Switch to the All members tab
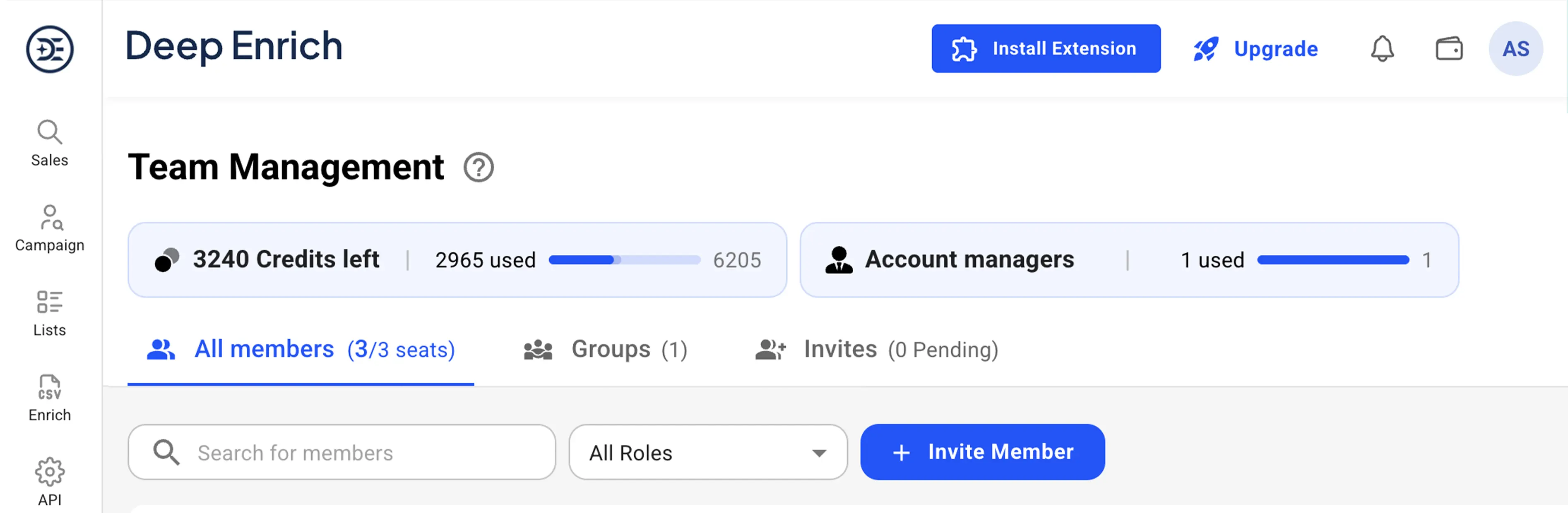Image resolution: width=1568 pixels, height=513 pixels. pyautogui.click(x=301, y=350)
